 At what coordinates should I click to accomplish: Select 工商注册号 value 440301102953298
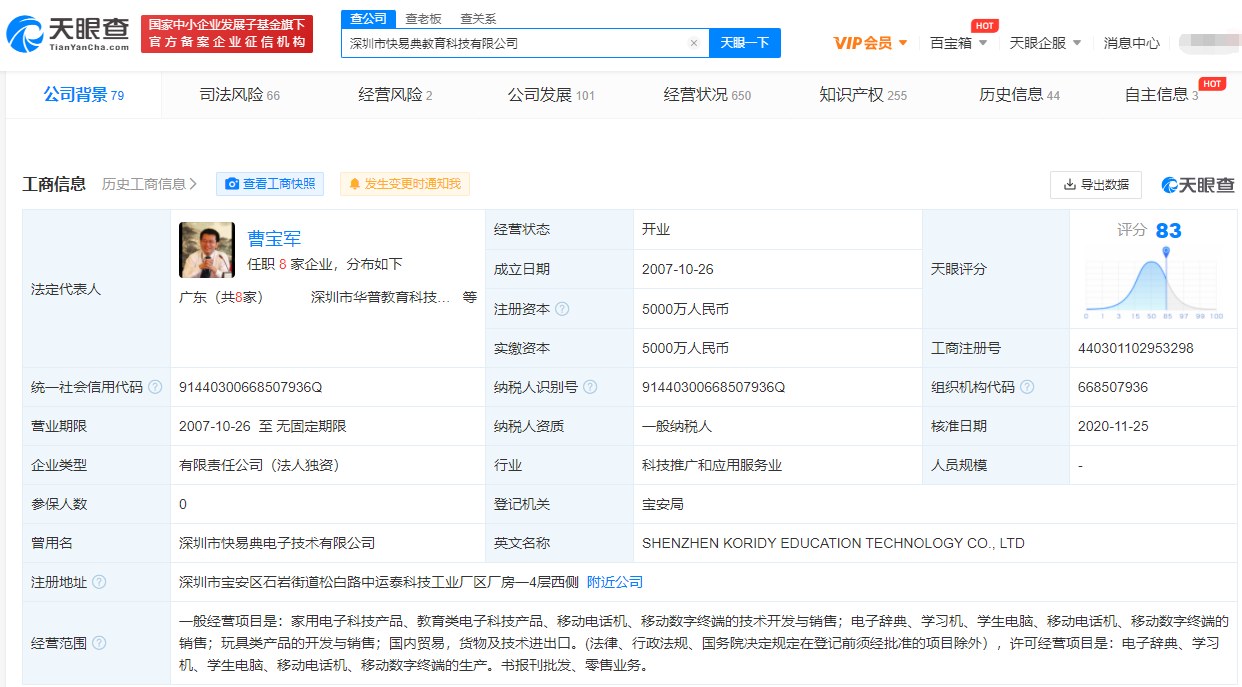[x=1136, y=348]
